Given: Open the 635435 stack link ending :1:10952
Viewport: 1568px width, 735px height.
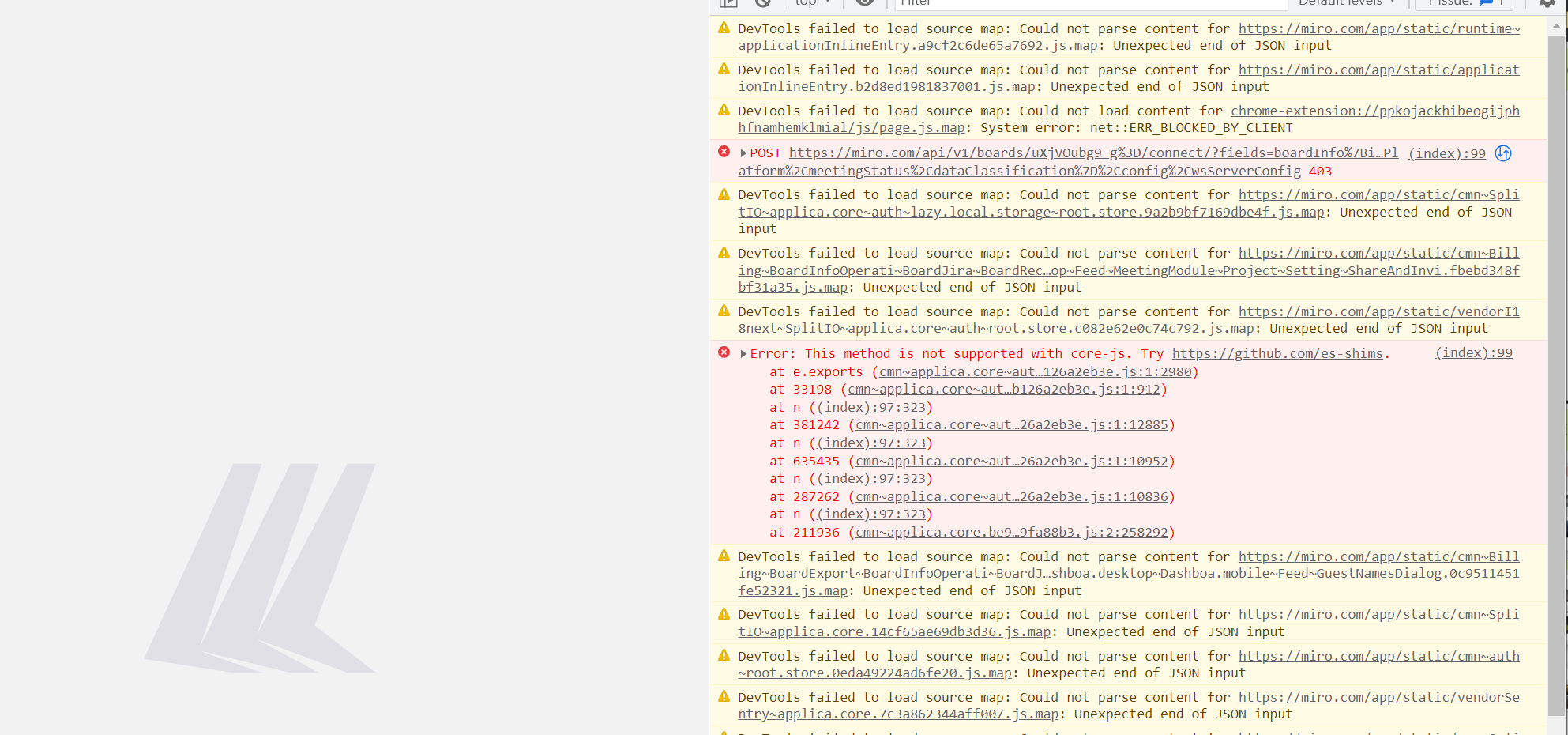Looking at the screenshot, I should (1012, 462).
